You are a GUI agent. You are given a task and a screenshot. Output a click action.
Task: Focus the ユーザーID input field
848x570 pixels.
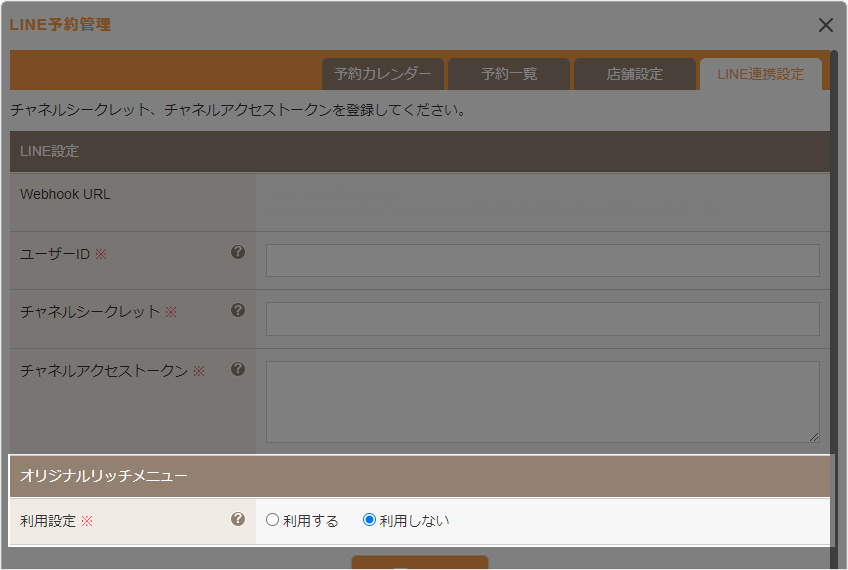[x=542, y=260]
